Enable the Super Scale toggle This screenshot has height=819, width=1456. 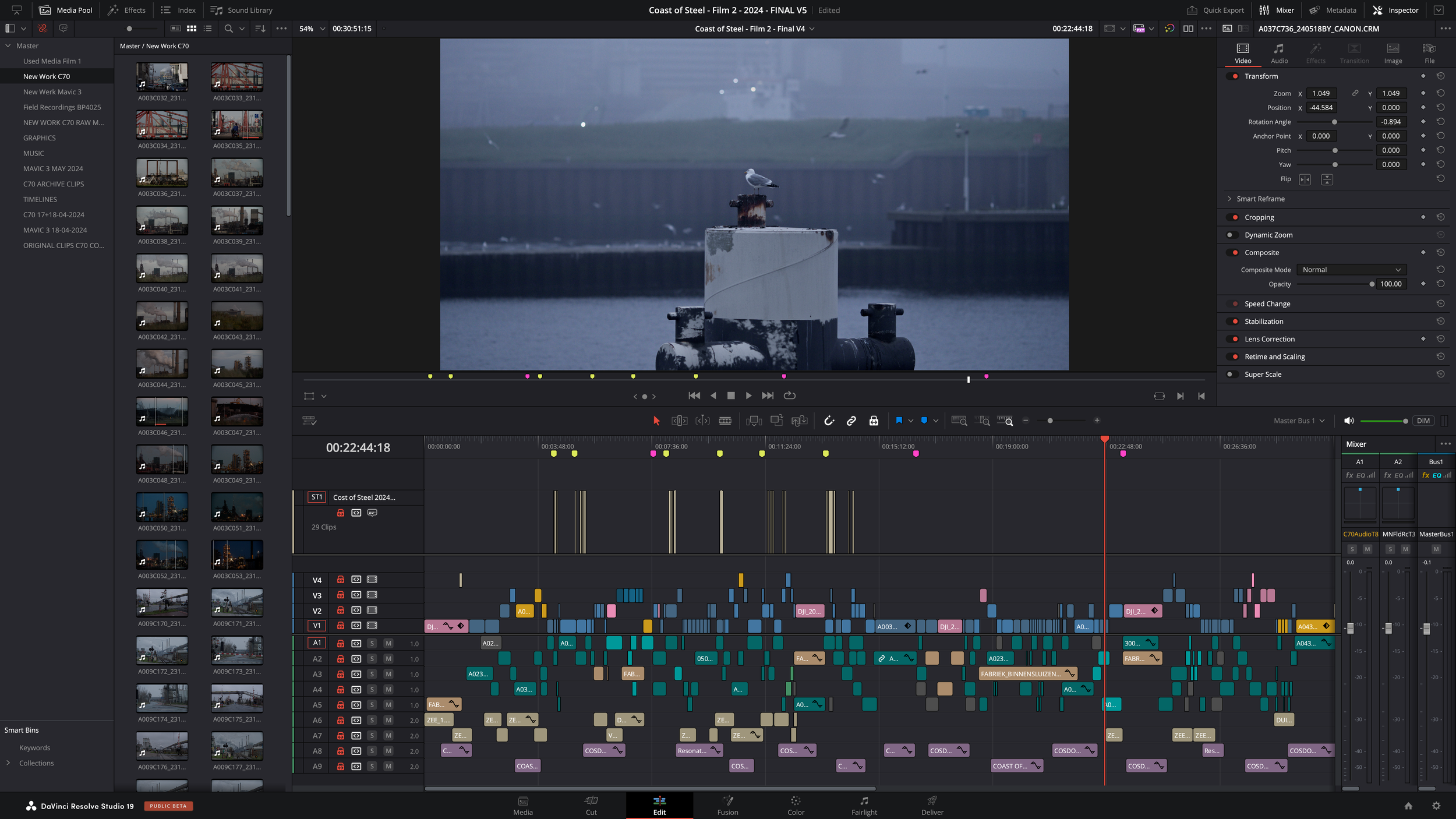tap(1233, 375)
